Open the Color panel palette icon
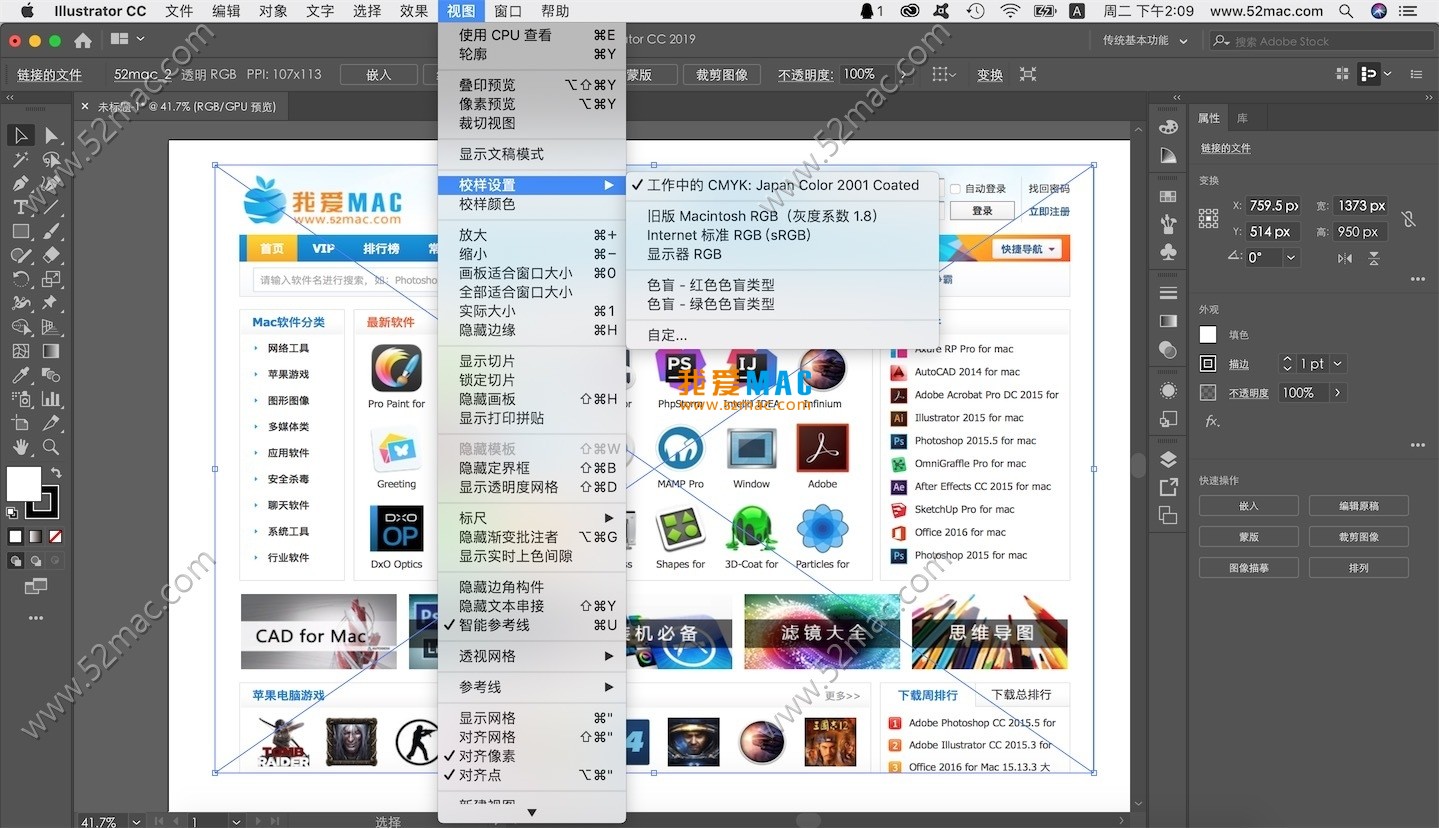The image size is (1439, 828). click(x=1168, y=127)
